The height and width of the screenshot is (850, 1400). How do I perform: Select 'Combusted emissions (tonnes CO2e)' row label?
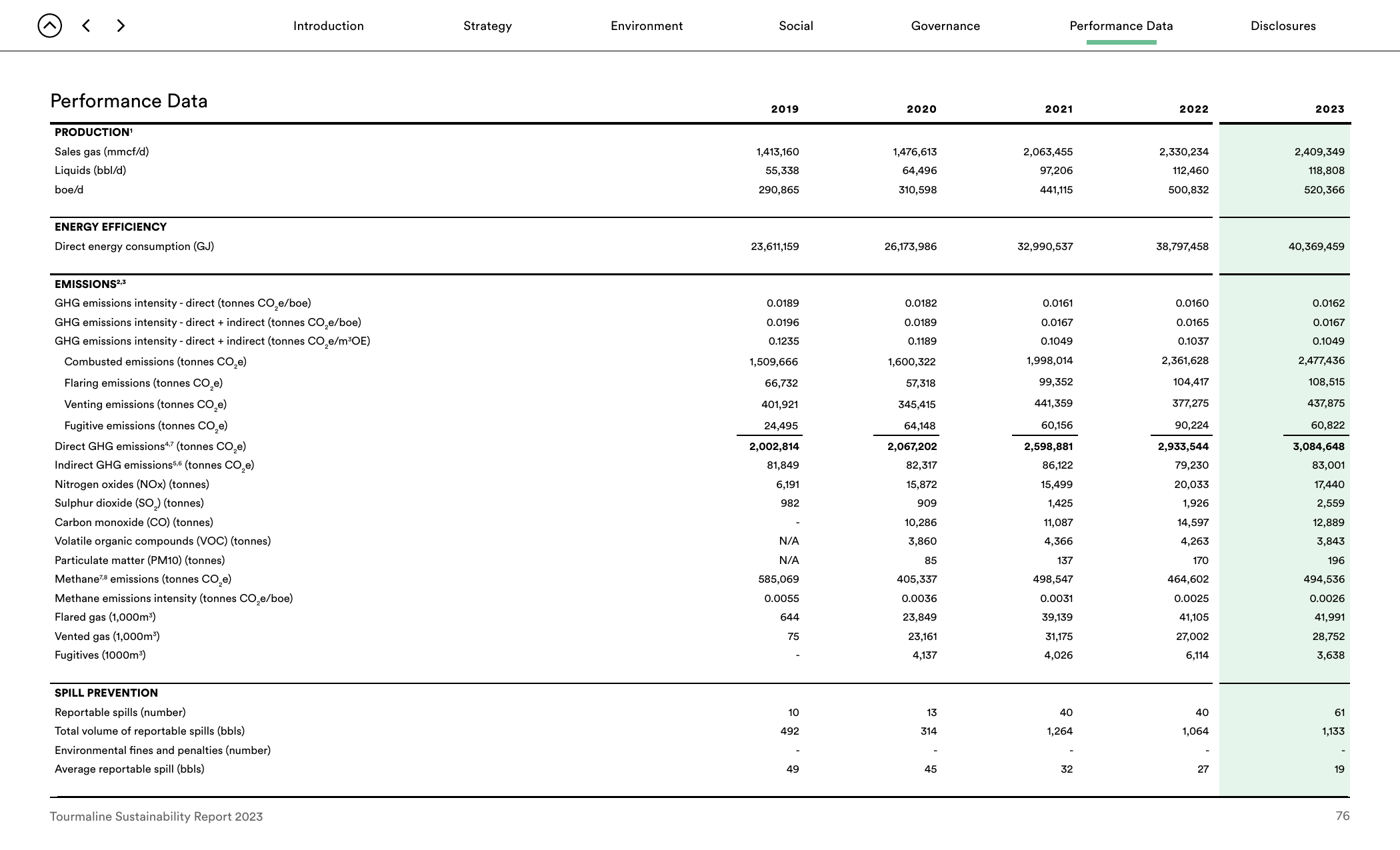tap(155, 362)
